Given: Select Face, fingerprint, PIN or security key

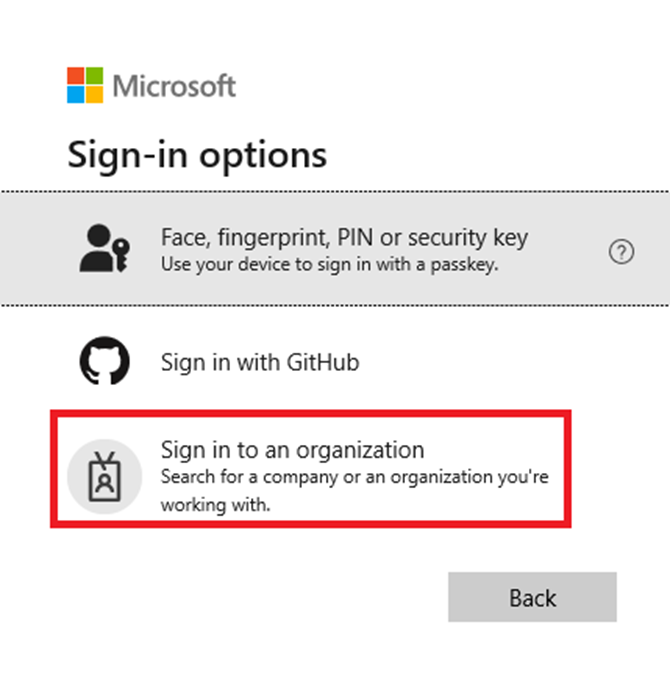Looking at the screenshot, I should [x=344, y=238].
